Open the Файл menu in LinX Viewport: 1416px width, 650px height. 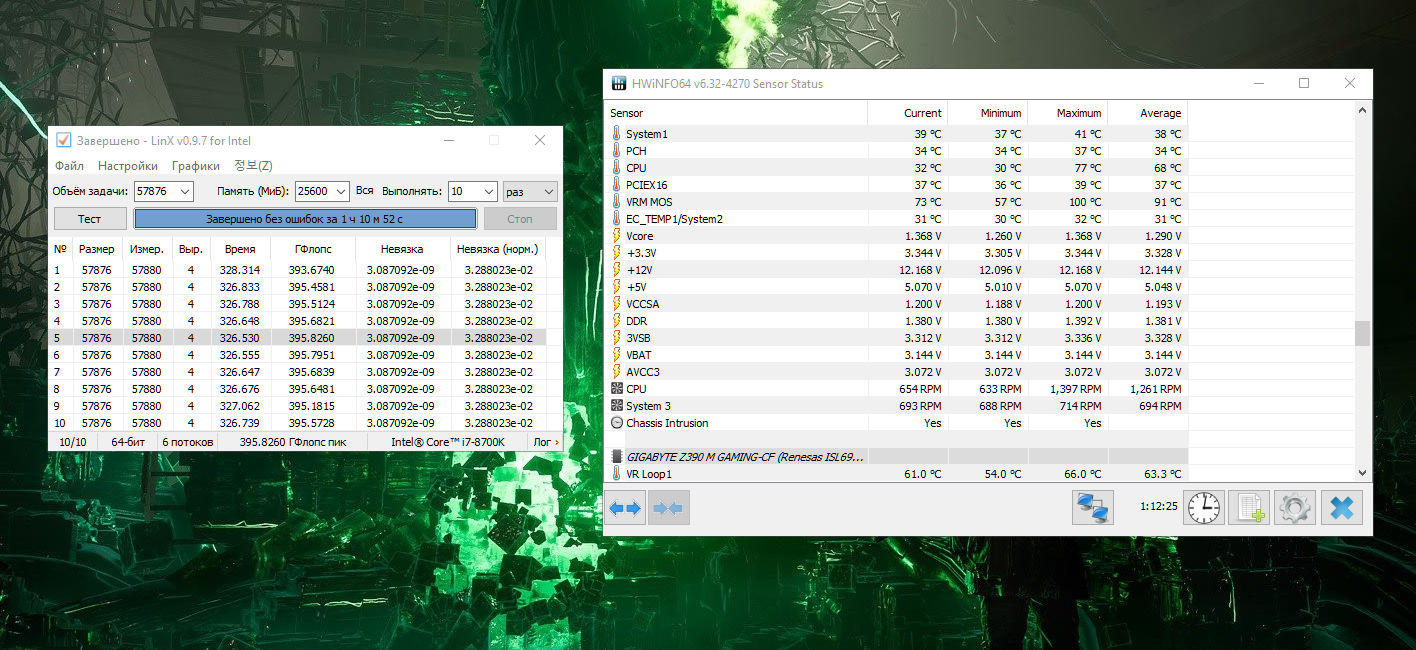pyautogui.click(x=69, y=166)
